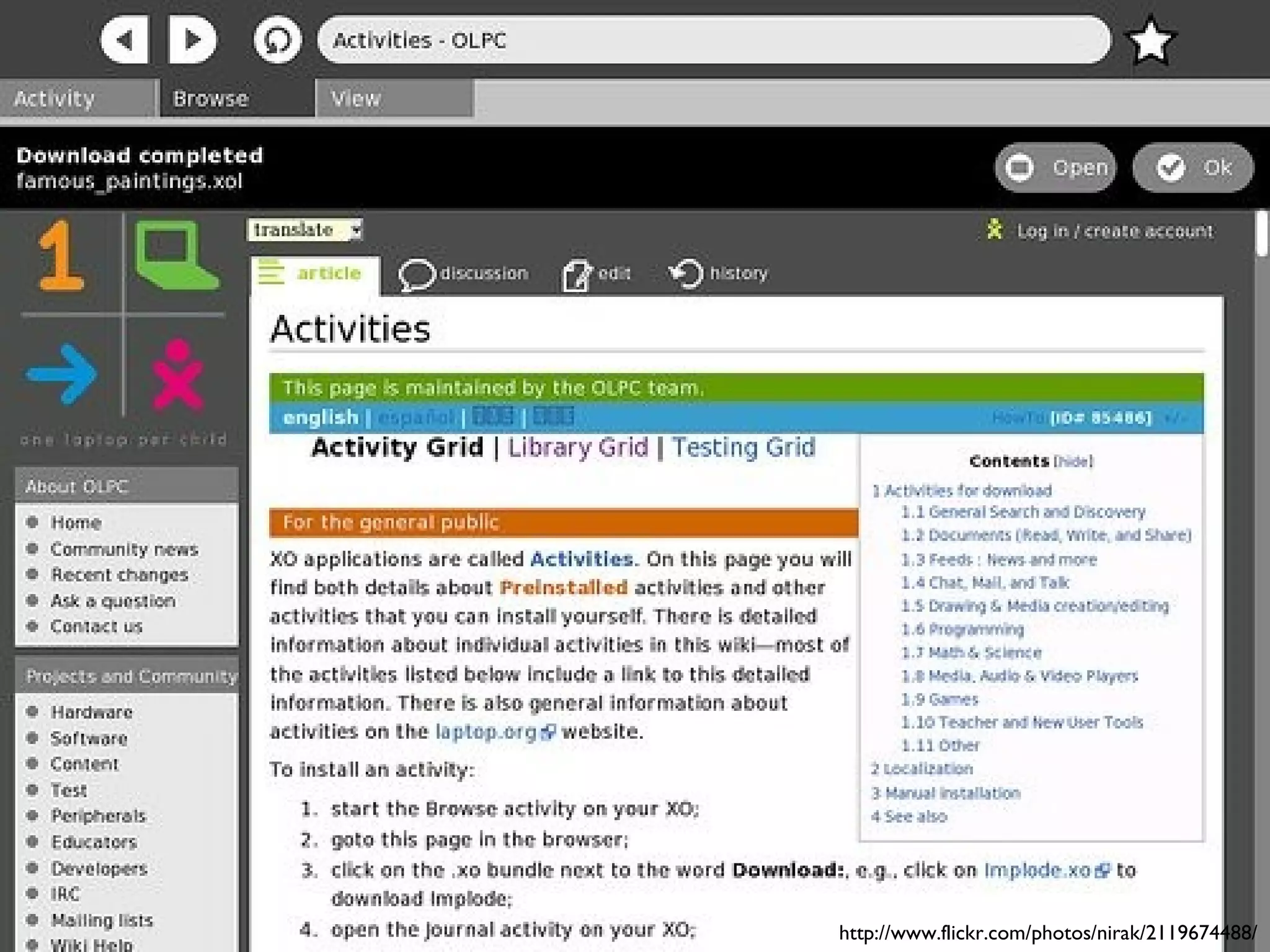This screenshot has width=1270, height=952.
Task: Click the blue arrow logo icon
Action: pyautogui.click(x=61, y=374)
